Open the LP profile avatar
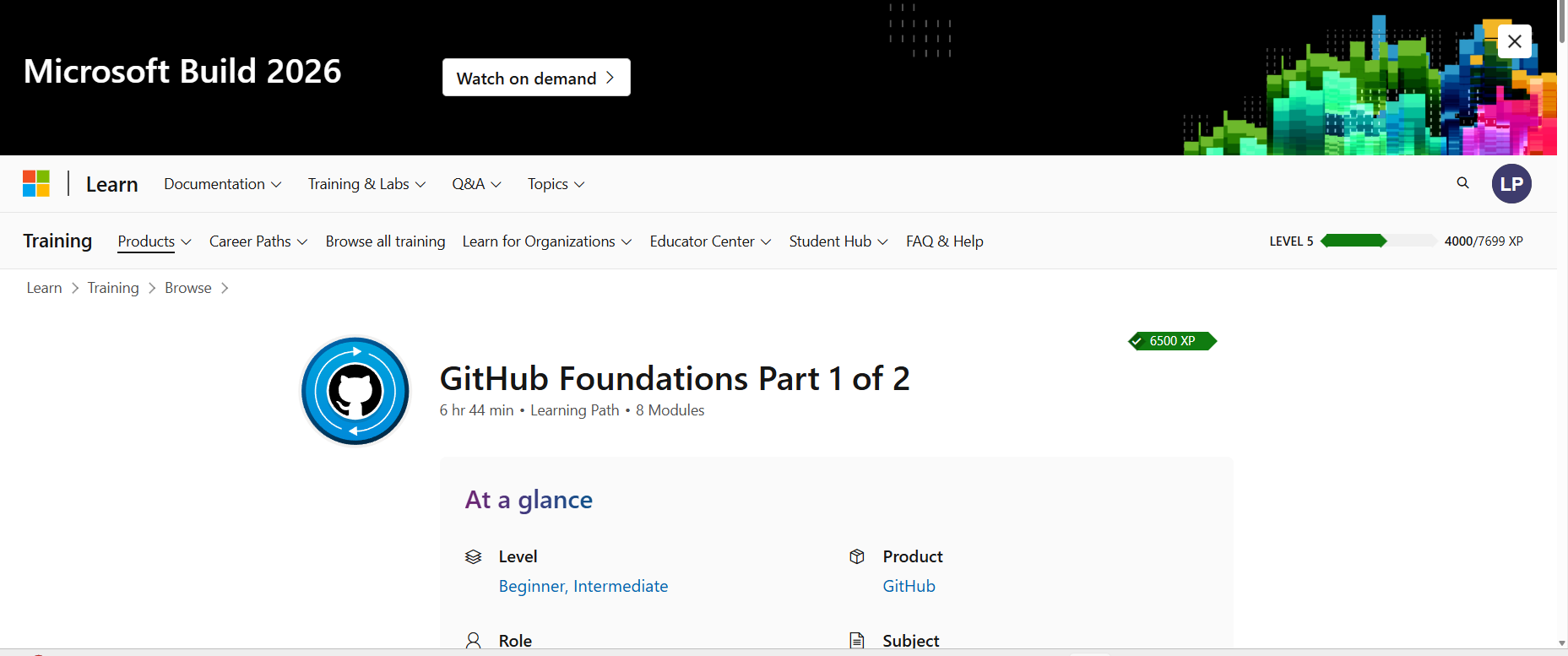This screenshot has height=656, width=1568. (1511, 184)
